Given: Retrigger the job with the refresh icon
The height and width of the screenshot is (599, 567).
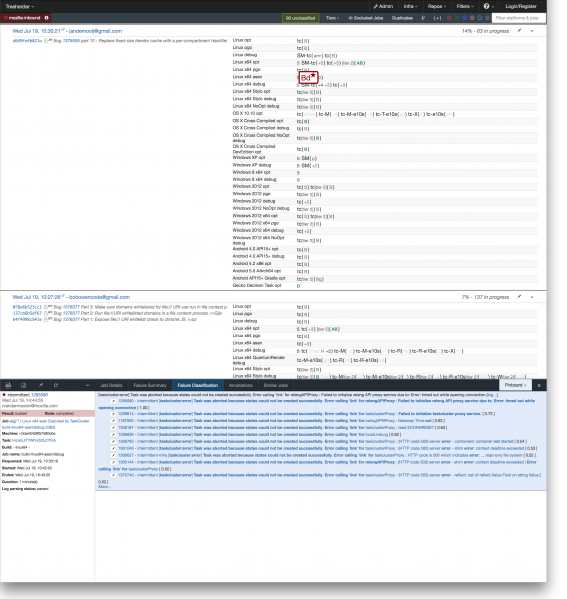Looking at the screenshot, I should (x=56, y=385).
